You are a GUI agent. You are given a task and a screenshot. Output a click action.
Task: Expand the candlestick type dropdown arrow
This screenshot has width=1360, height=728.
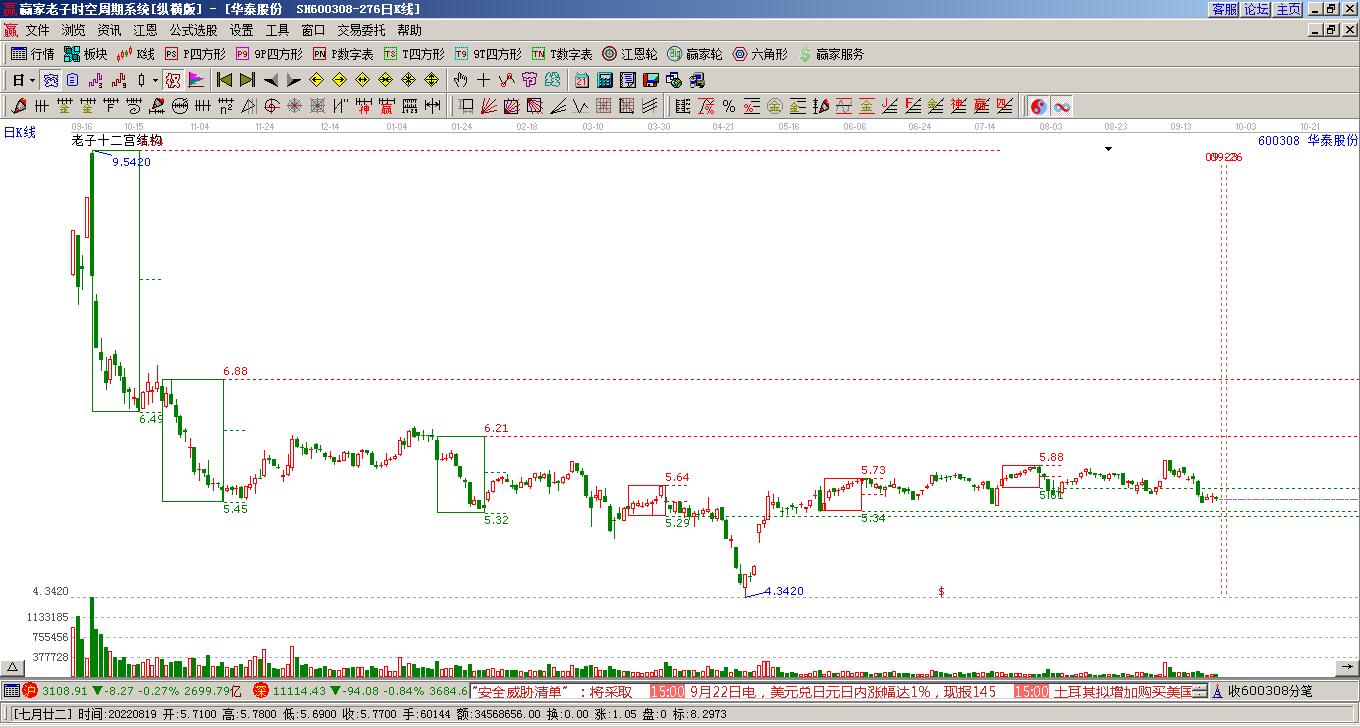[154, 80]
